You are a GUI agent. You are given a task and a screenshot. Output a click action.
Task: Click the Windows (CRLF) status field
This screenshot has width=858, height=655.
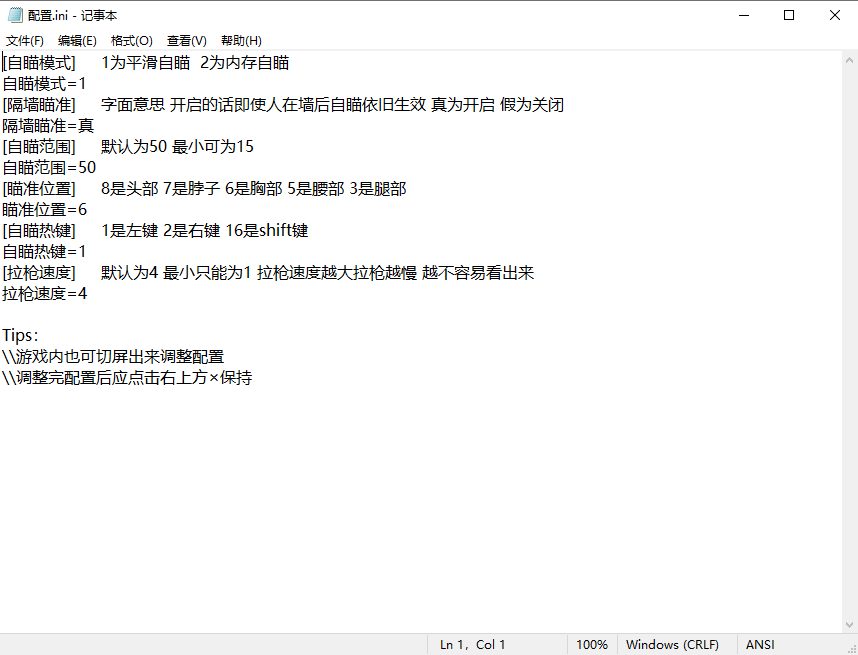(672, 645)
